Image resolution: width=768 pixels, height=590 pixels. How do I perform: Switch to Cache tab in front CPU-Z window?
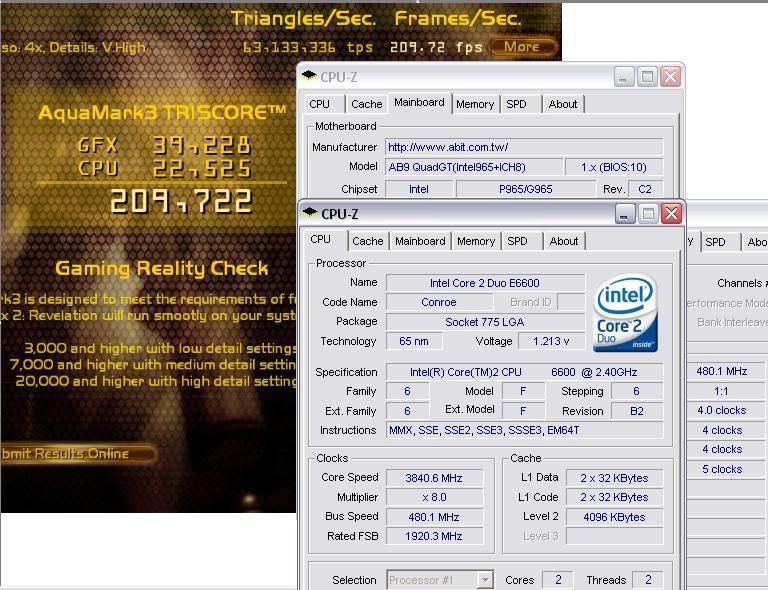coord(367,241)
